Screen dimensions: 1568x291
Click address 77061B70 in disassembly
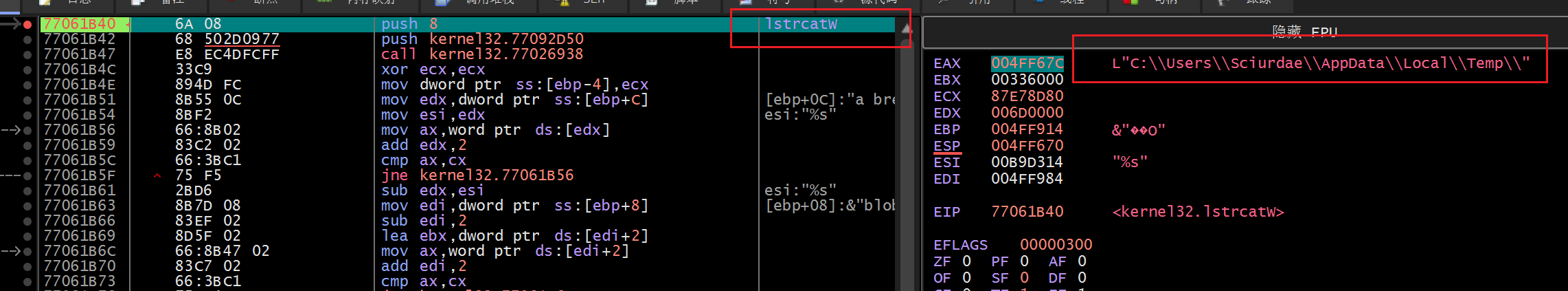80,266
